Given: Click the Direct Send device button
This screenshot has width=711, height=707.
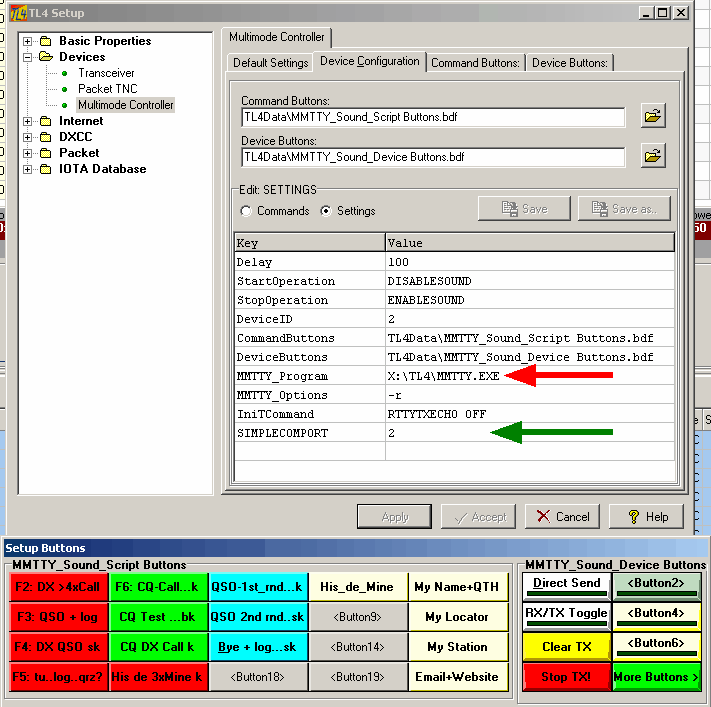Looking at the screenshot, I should point(567,585).
